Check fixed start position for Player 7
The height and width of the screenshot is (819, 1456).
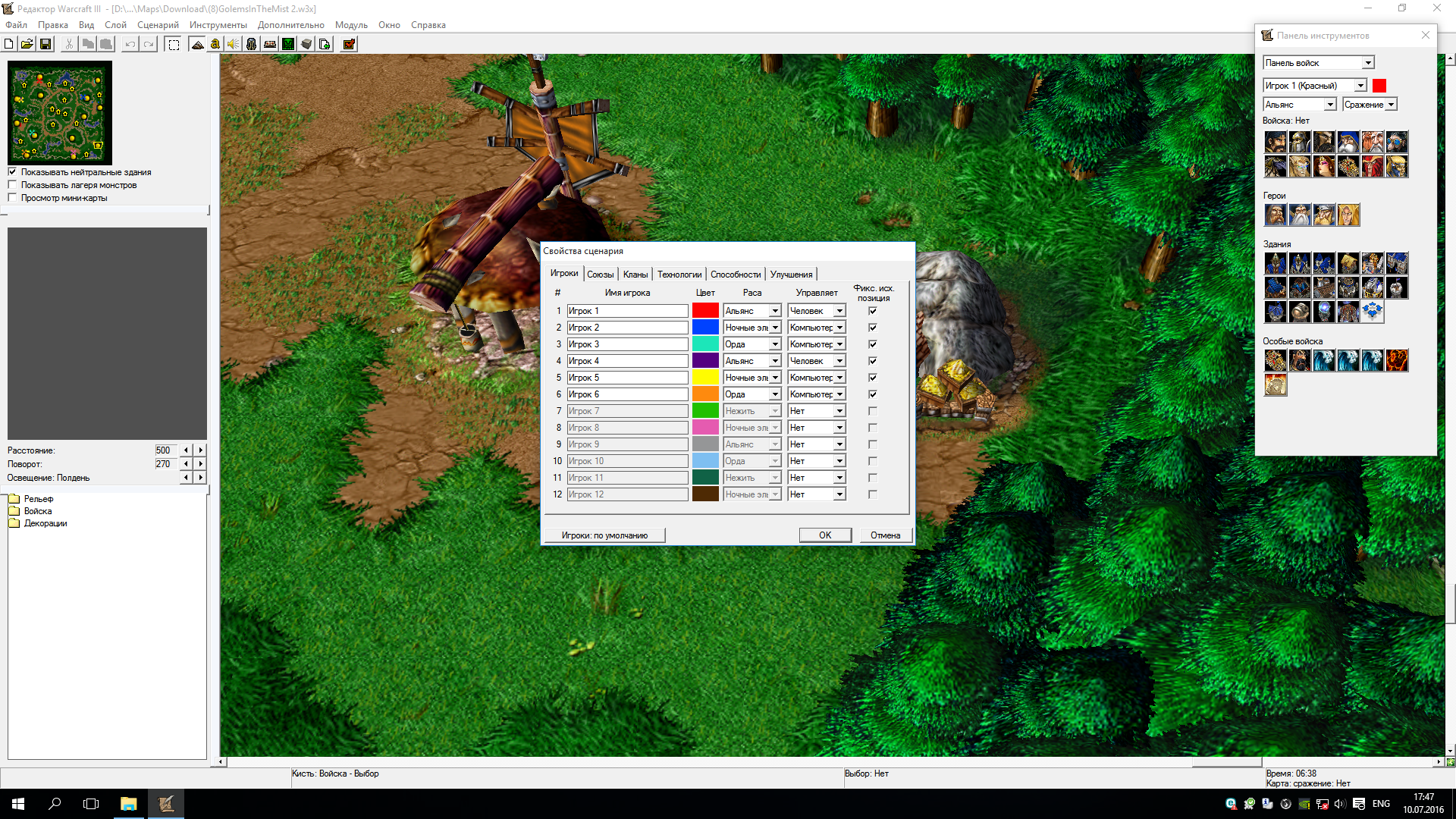(873, 411)
